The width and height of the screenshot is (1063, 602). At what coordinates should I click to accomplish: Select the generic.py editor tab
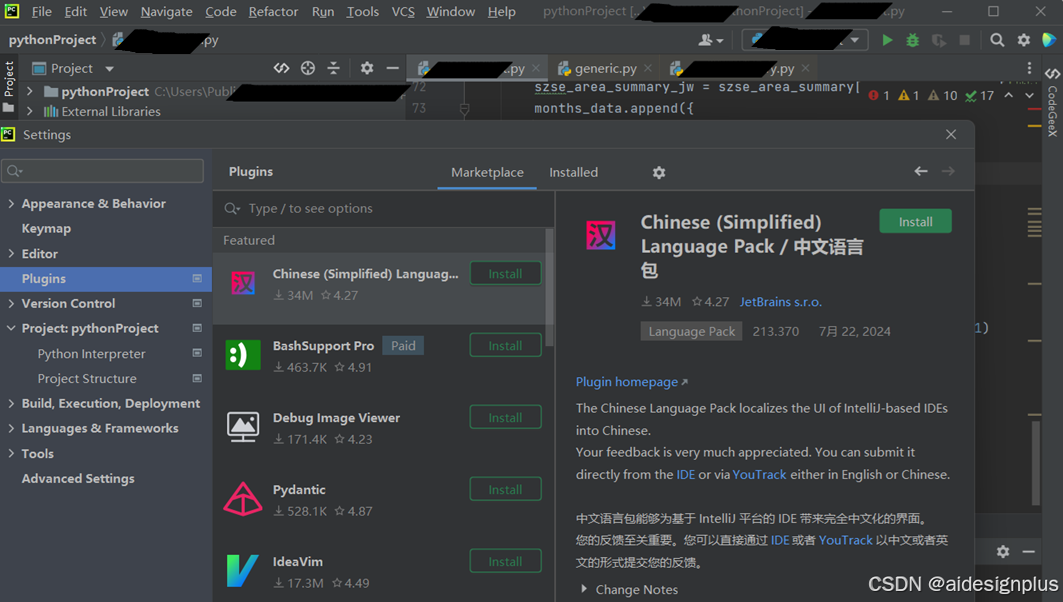[605, 68]
